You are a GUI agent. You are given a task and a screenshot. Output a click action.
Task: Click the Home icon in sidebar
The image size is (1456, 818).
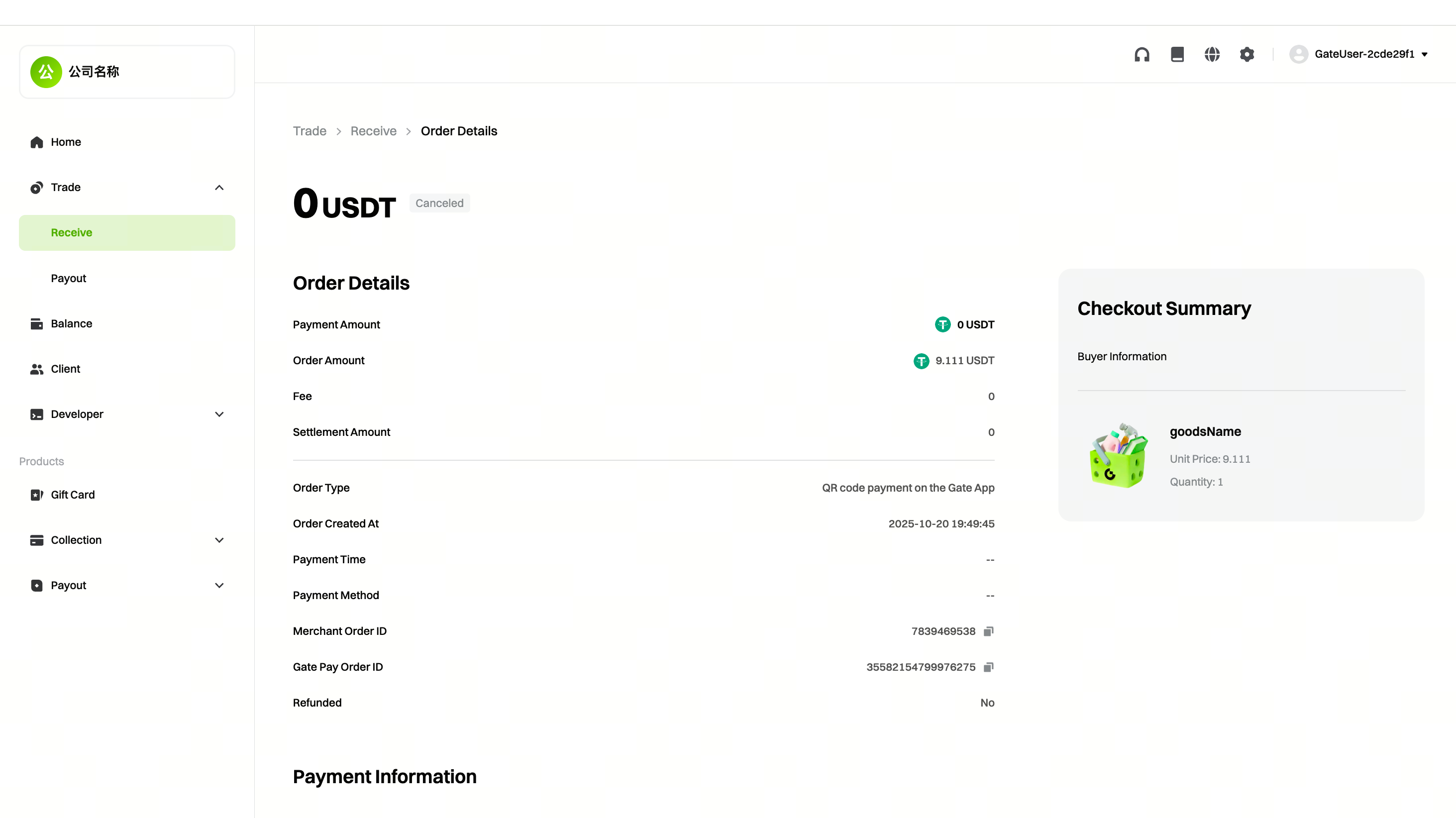click(x=37, y=142)
